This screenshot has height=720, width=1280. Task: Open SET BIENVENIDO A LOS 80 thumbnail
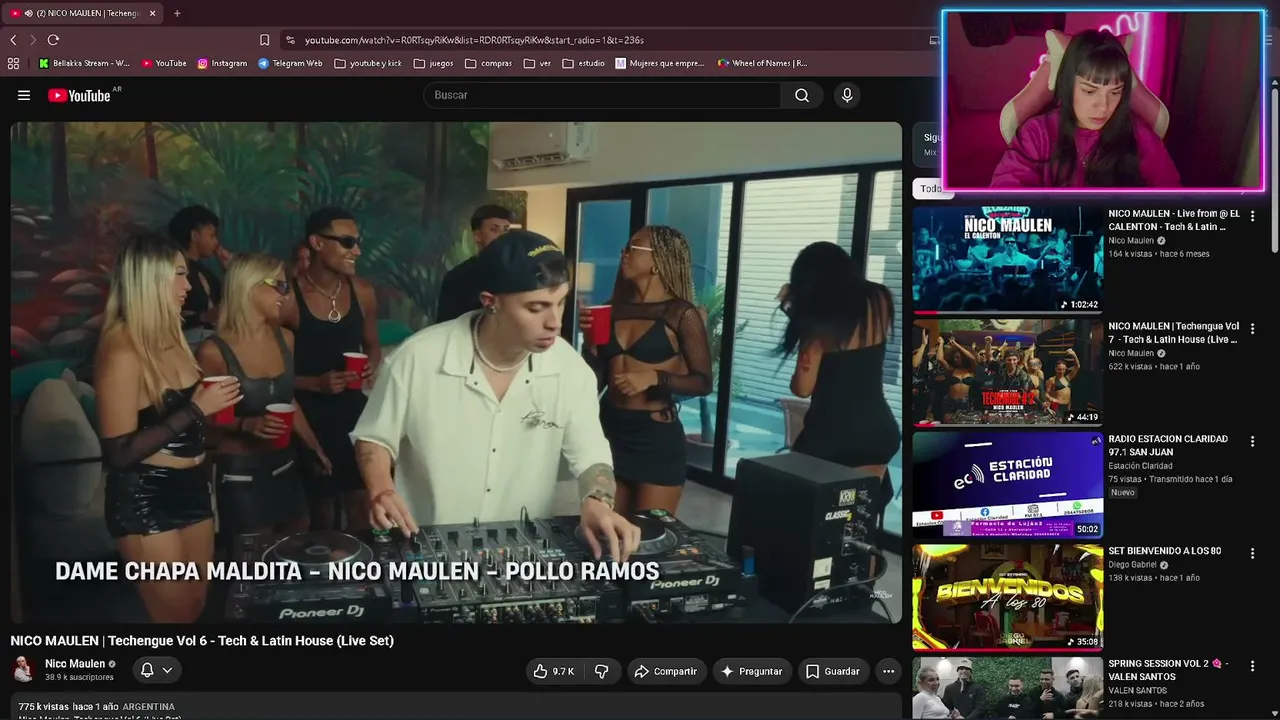click(x=1008, y=597)
